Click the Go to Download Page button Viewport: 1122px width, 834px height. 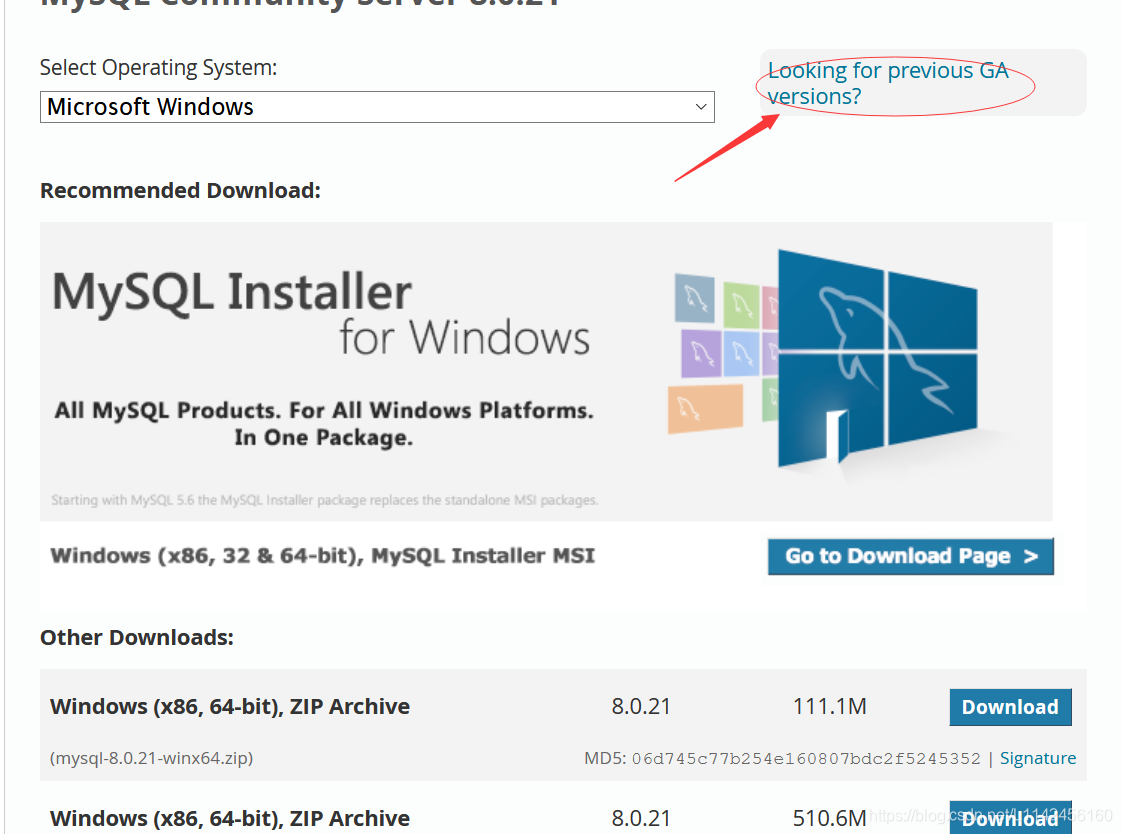910,556
